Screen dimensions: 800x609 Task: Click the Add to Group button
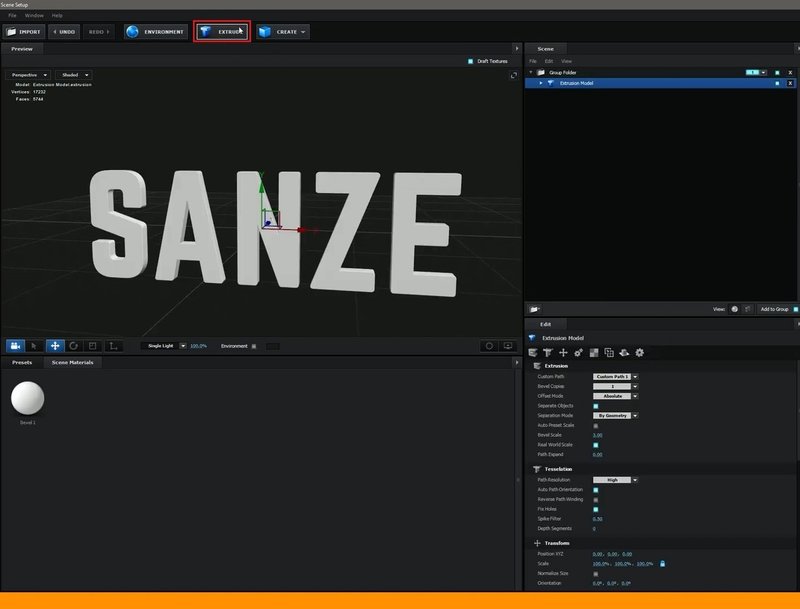pyautogui.click(x=774, y=309)
